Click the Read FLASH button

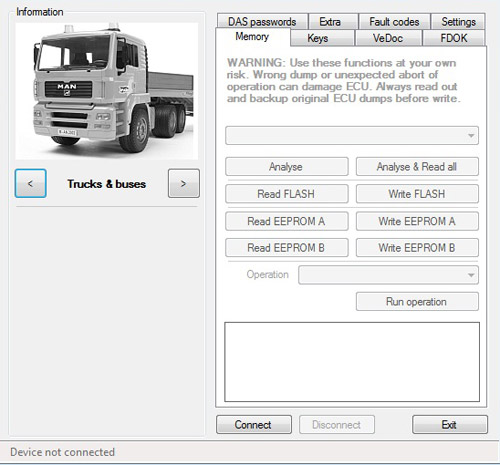pyautogui.click(x=287, y=194)
